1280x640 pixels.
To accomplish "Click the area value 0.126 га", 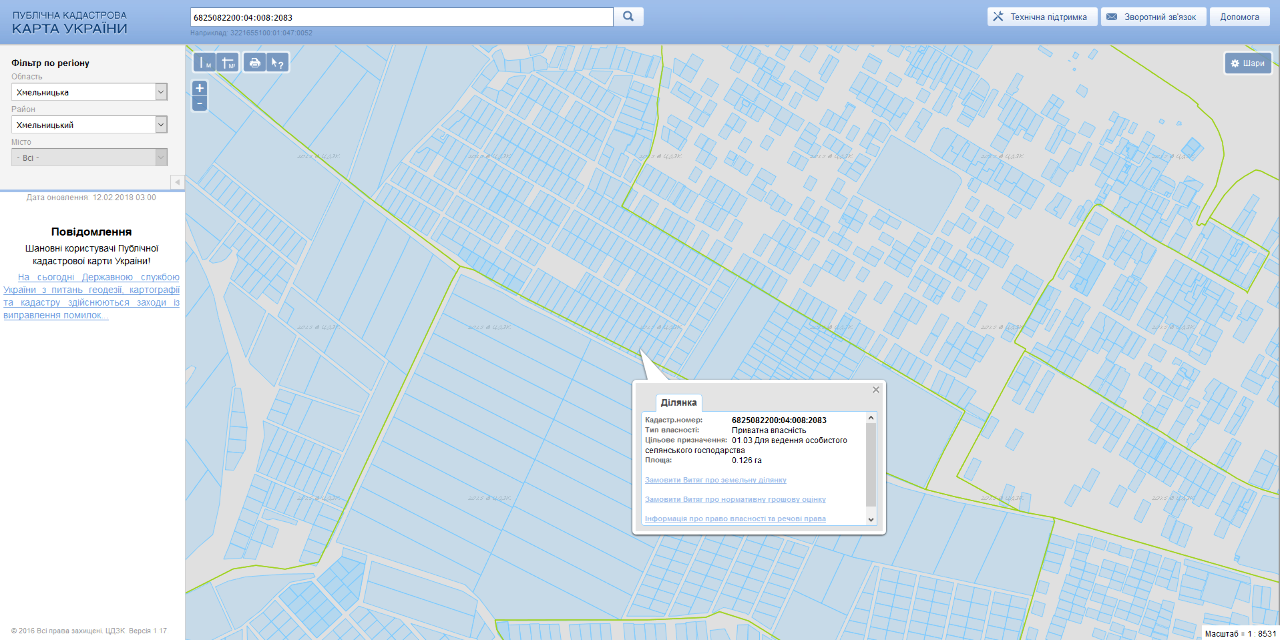I will [747, 460].
